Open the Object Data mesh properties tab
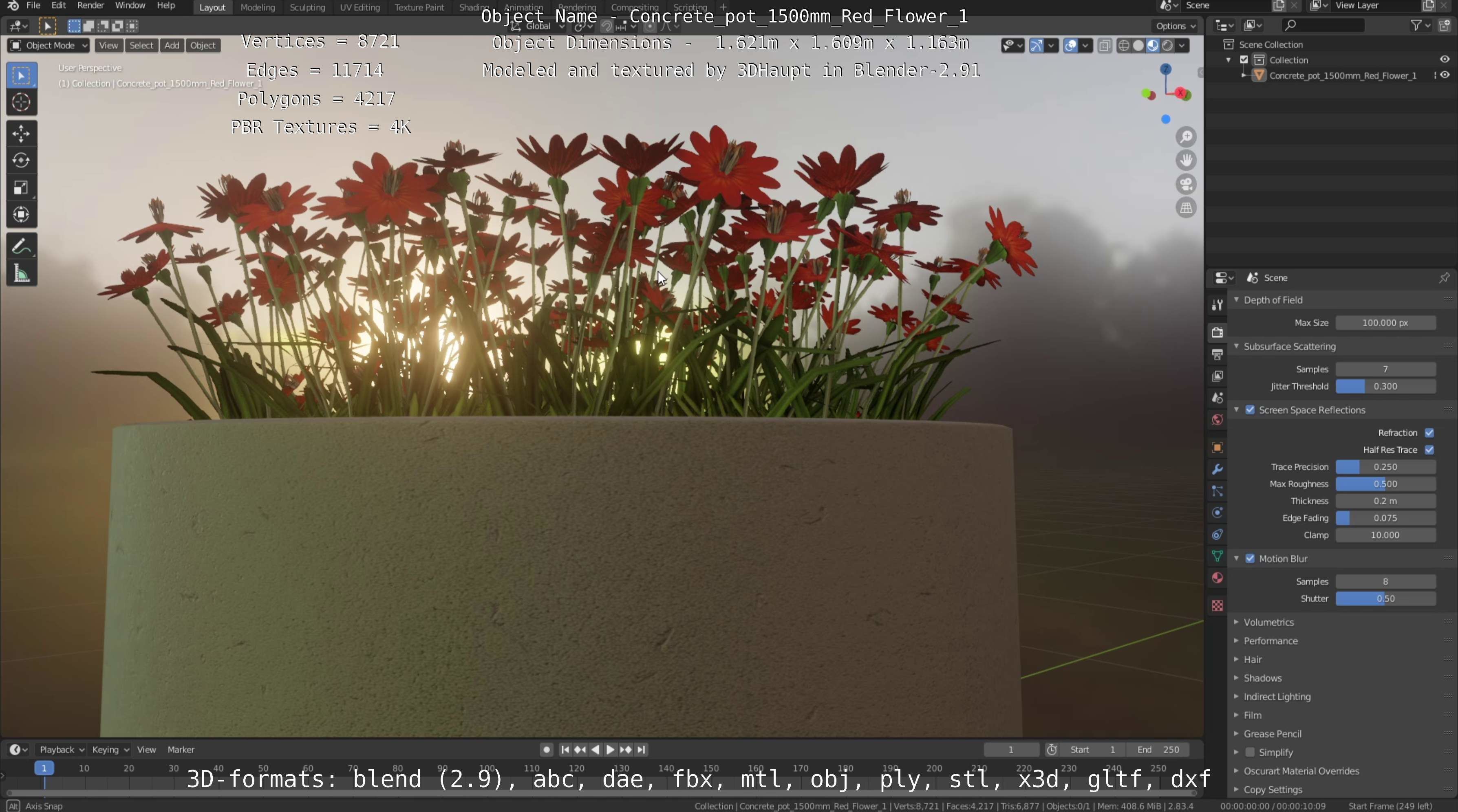Image resolution: width=1458 pixels, height=812 pixels. pos(1218,556)
